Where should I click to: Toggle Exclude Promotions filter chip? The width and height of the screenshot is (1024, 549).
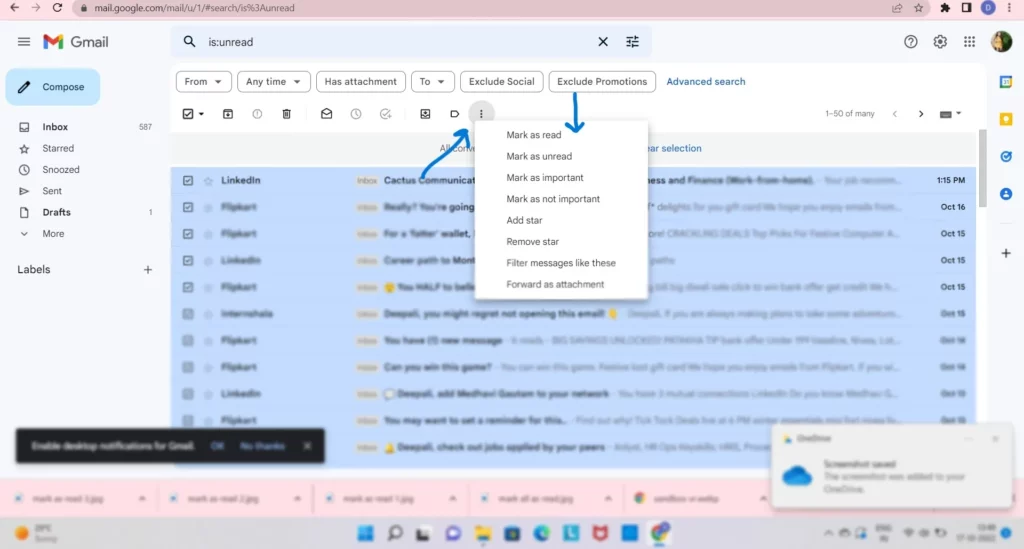tap(602, 82)
